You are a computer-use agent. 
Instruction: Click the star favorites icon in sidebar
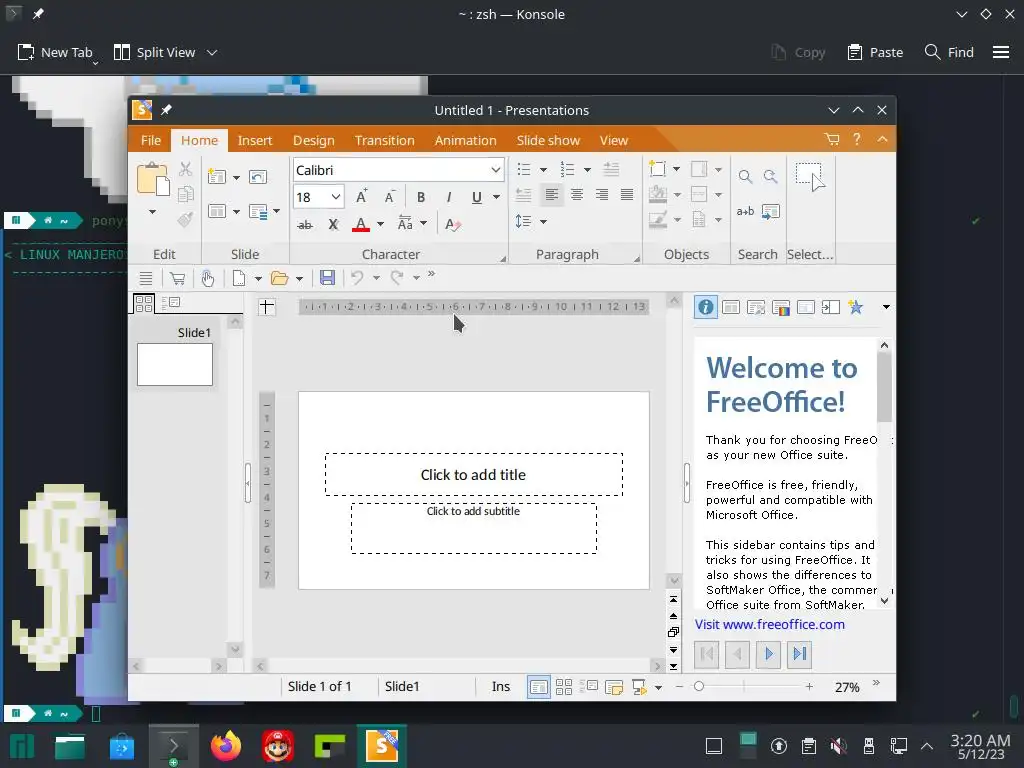[856, 307]
